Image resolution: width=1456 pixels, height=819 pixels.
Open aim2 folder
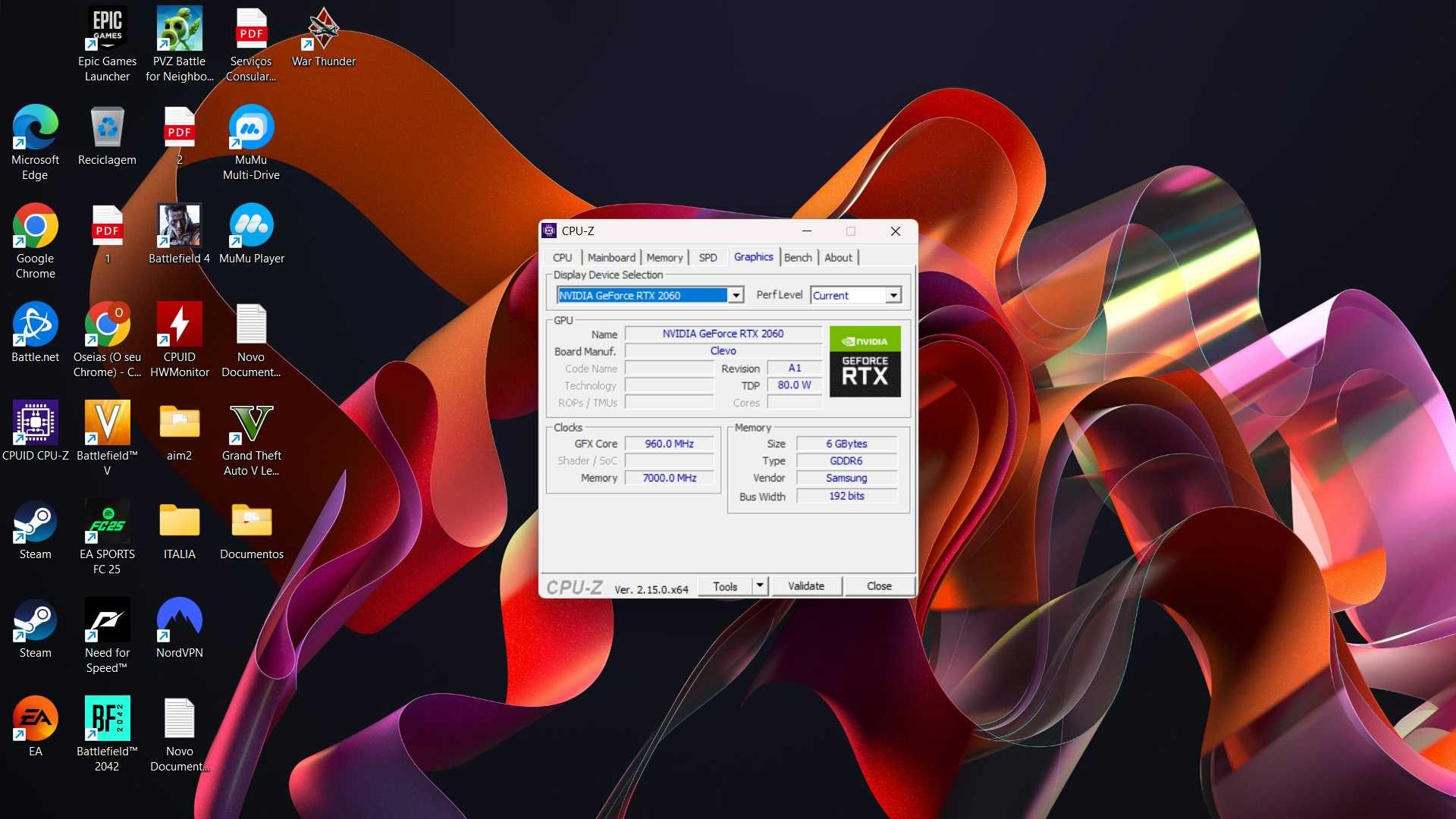tap(180, 431)
